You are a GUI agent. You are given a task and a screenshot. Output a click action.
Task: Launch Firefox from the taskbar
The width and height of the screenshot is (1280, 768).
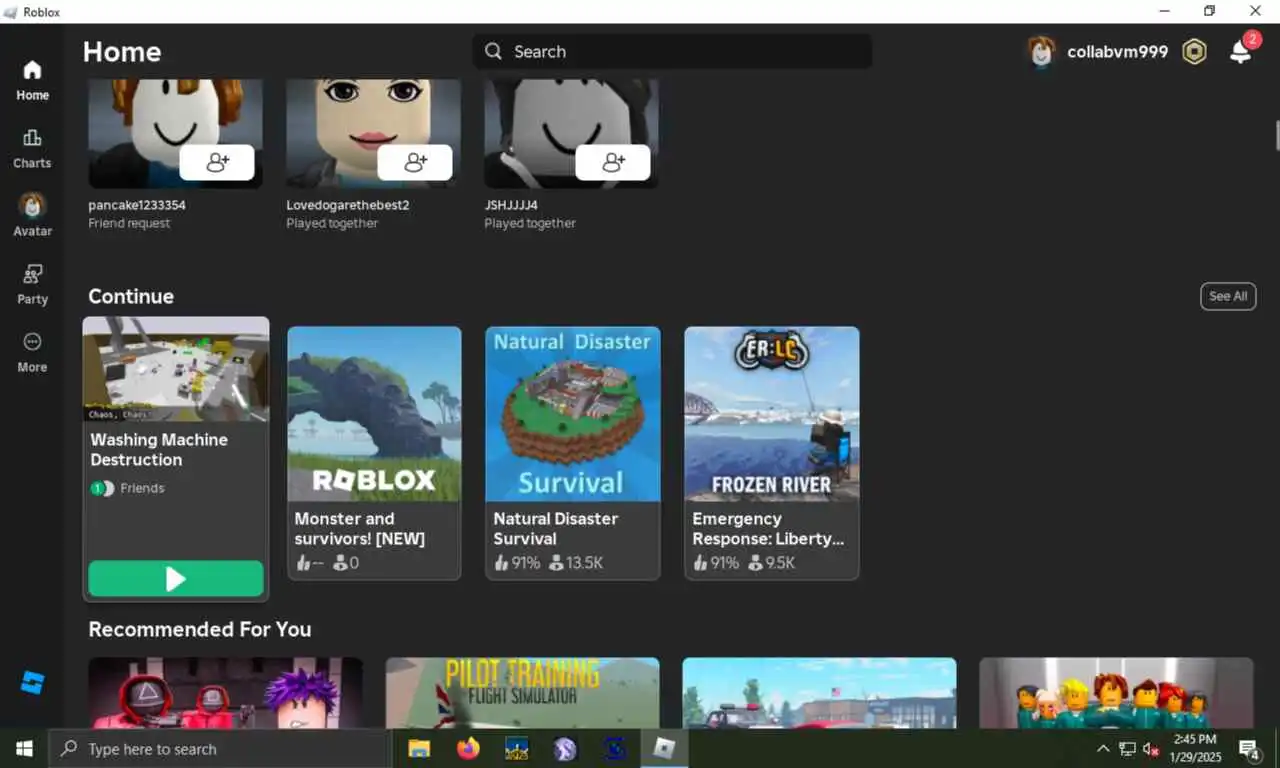click(x=467, y=748)
